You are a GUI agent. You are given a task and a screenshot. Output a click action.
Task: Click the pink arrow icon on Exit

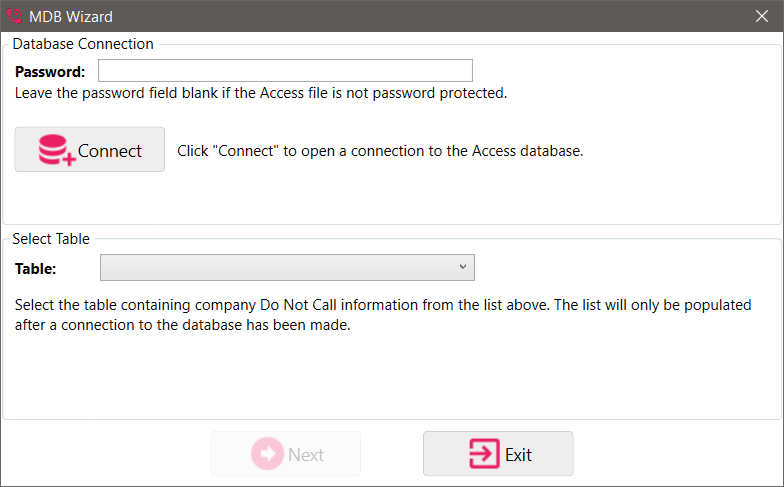[x=484, y=454]
